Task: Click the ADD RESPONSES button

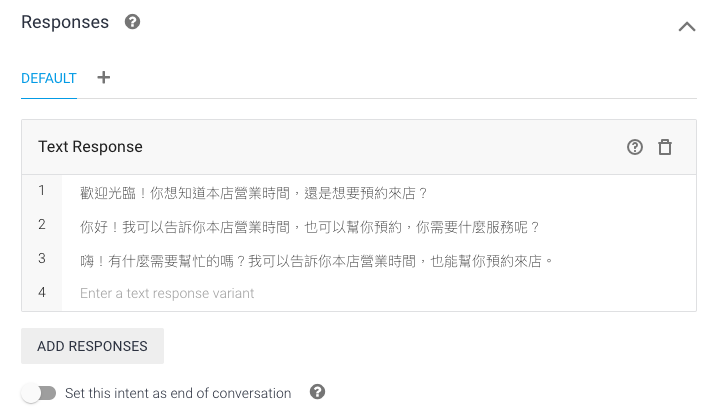Action: (92, 346)
